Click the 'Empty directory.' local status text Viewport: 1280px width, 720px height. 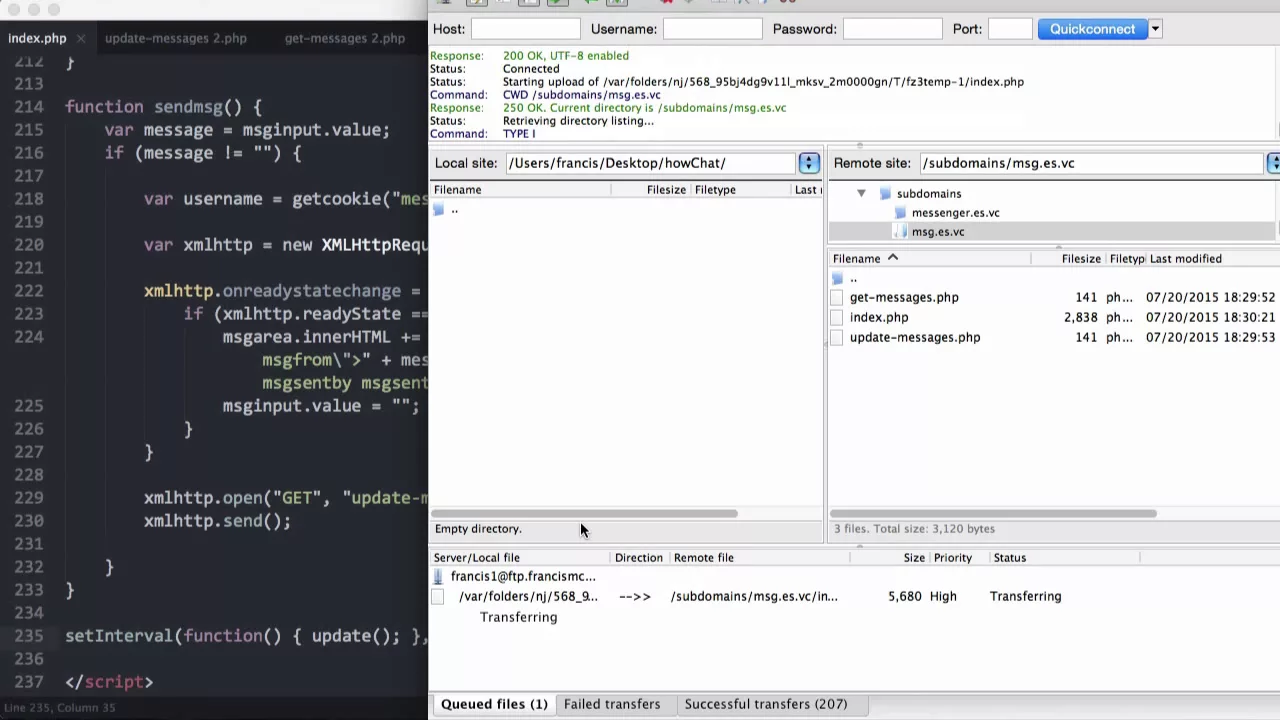(478, 529)
